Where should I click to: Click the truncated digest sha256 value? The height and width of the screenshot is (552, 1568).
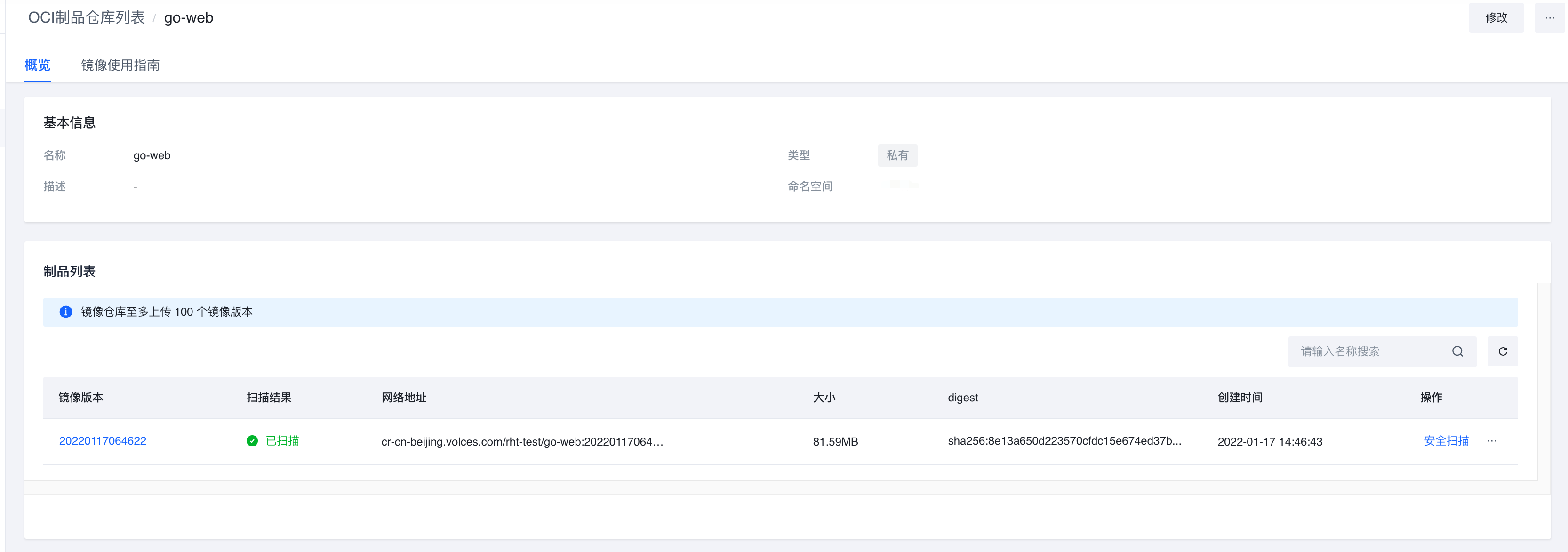(x=1064, y=441)
